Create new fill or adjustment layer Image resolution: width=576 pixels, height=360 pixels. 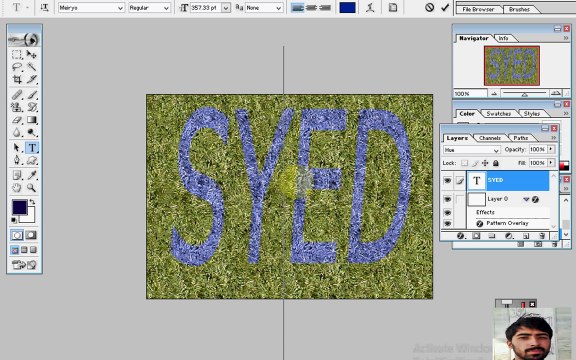[509, 236]
